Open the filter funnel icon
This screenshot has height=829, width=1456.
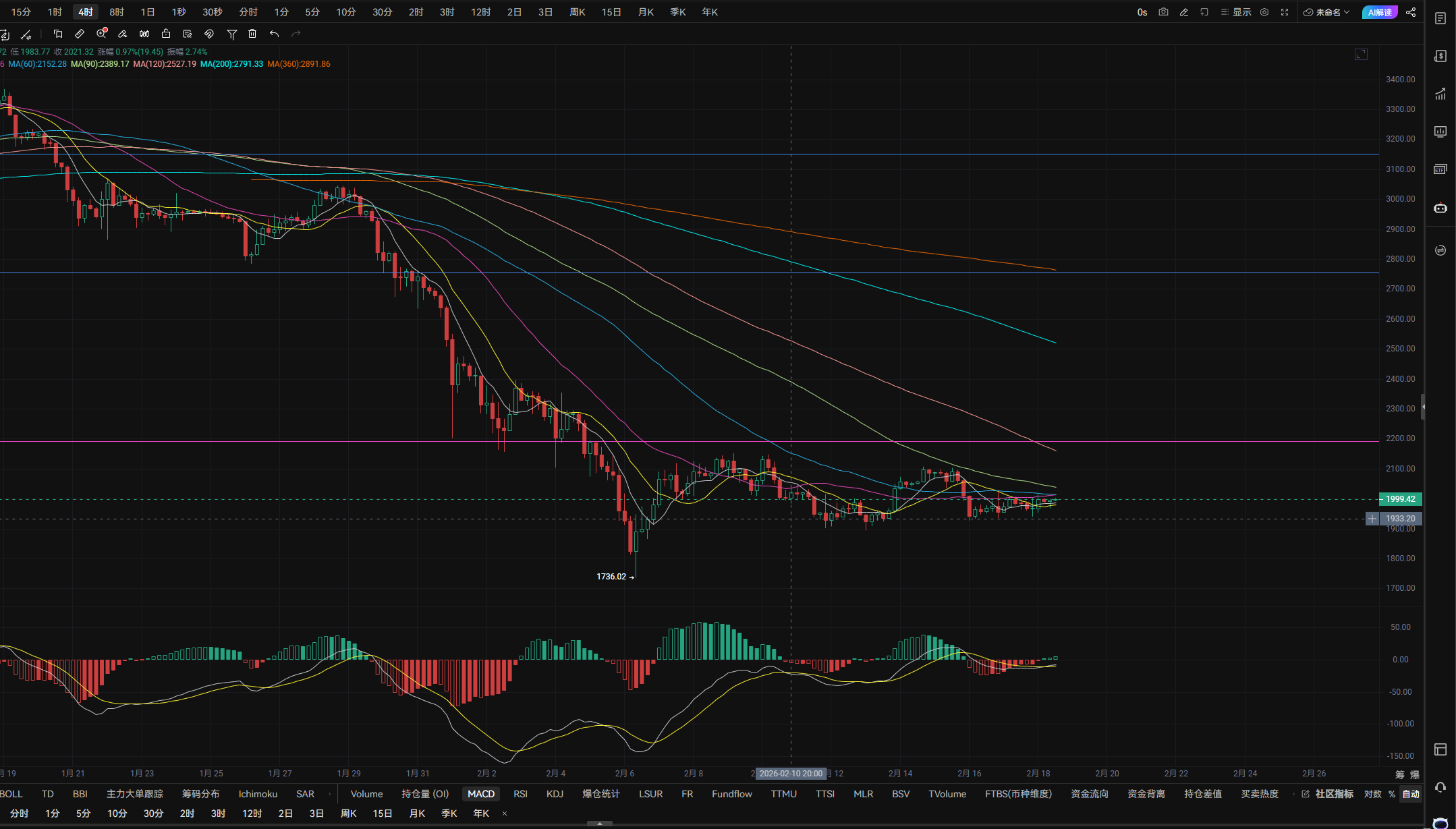coord(231,34)
